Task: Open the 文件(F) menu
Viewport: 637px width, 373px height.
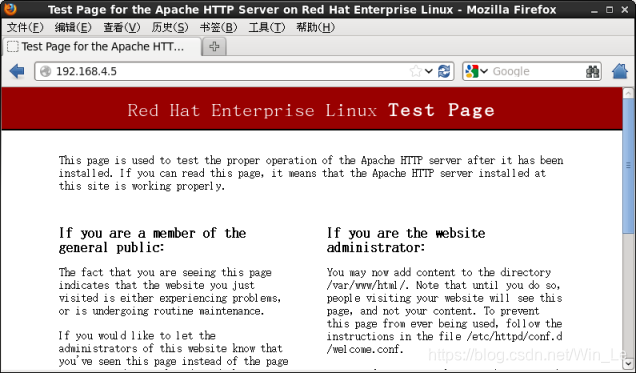Action: (x=25, y=27)
